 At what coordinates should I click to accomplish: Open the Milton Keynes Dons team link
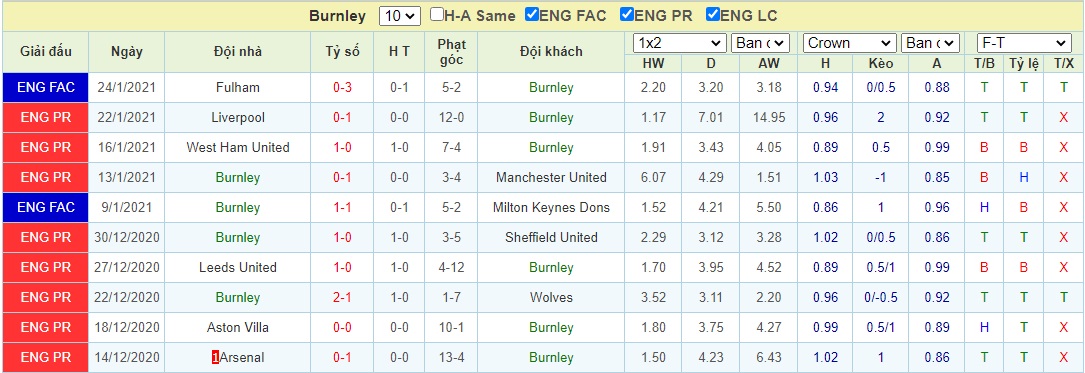551,208
